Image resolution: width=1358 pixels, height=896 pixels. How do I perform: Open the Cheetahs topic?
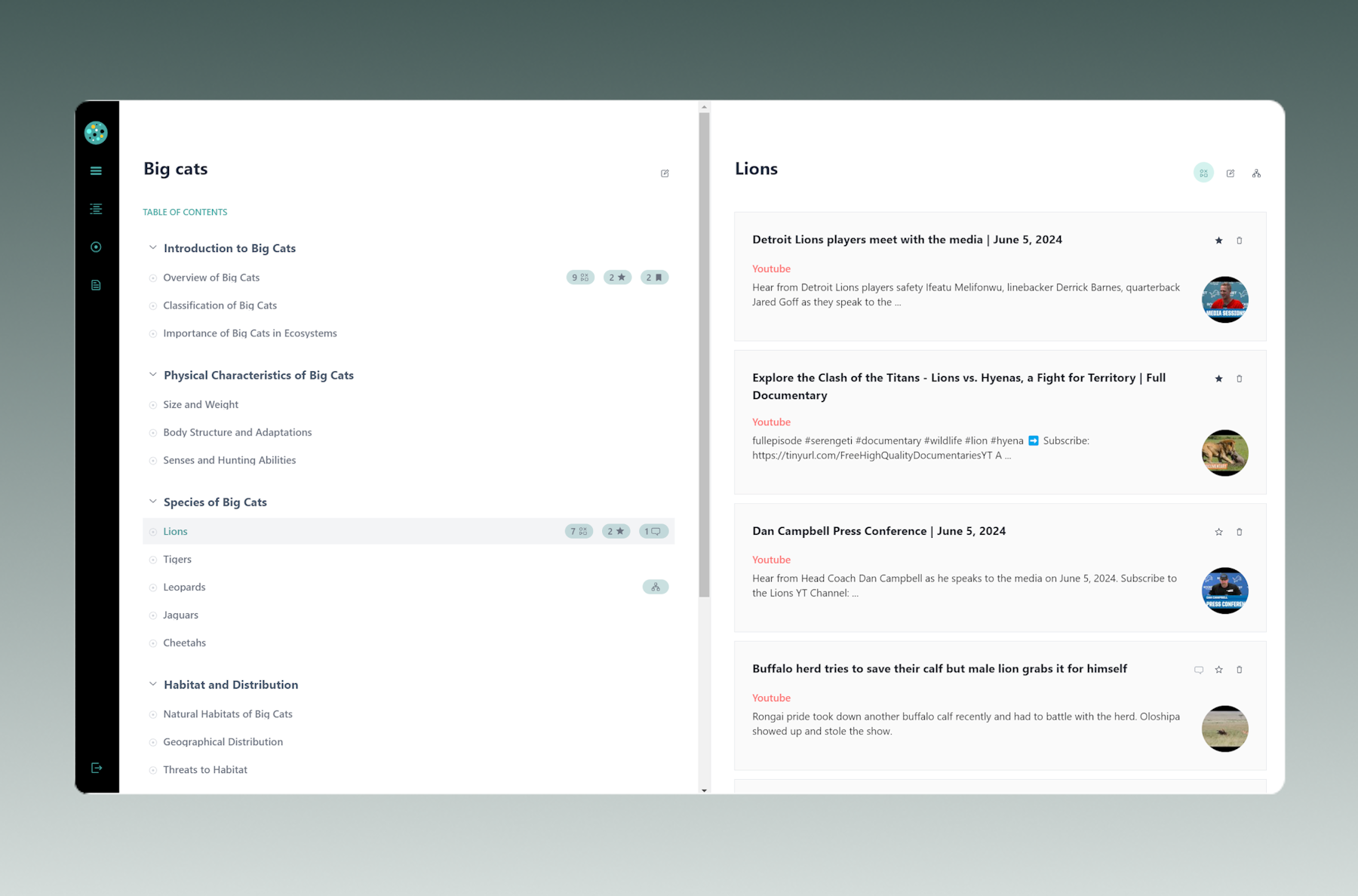(184, 643)
